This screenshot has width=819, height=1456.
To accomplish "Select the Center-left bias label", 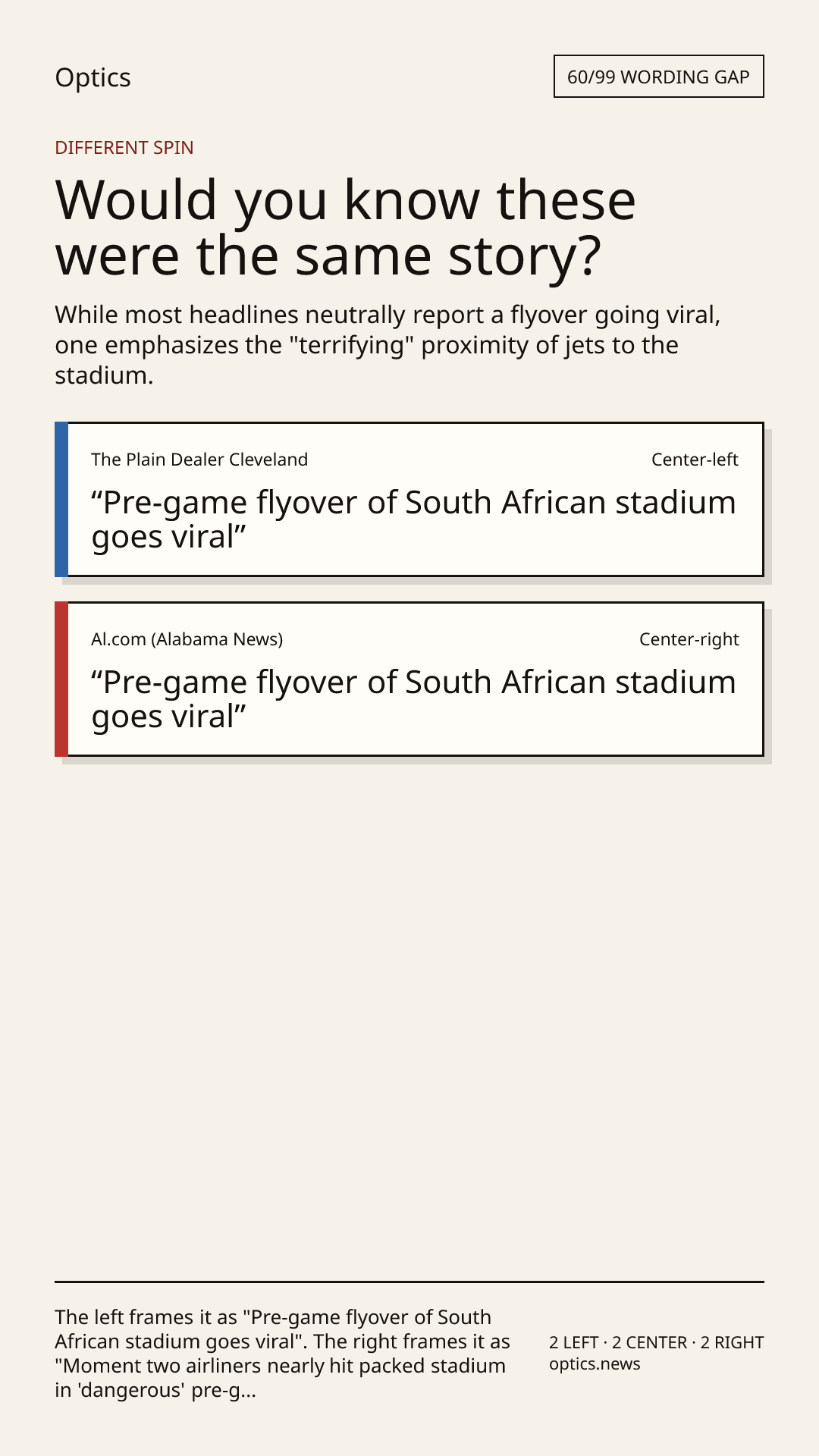I will [695, 460].
